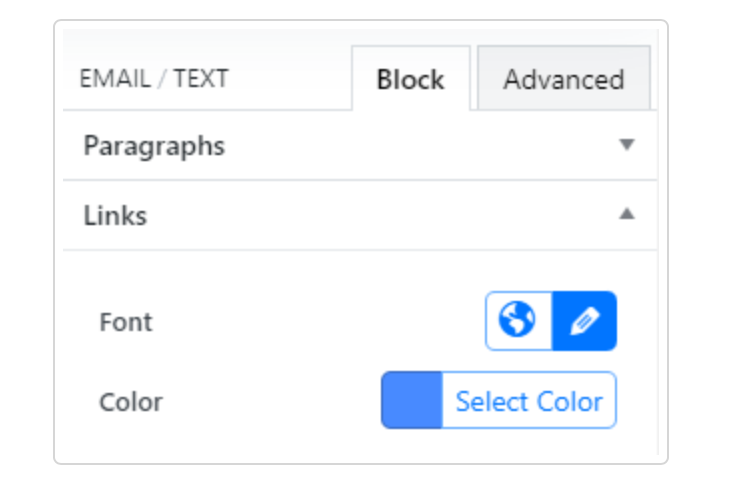Click the Paragraphs section title
This screenshot has width=742, height=502.
point(154,146)
